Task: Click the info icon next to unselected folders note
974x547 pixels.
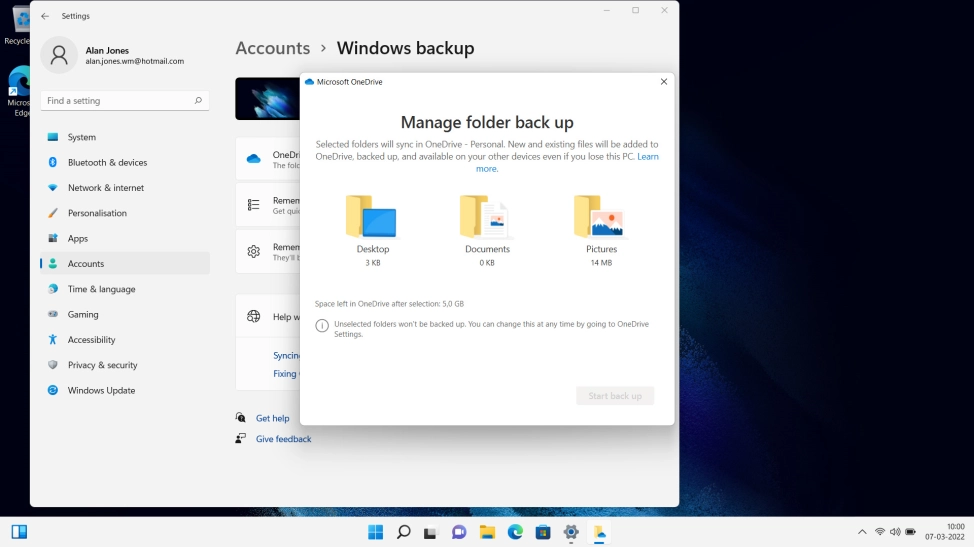Action: coord(322,325)
